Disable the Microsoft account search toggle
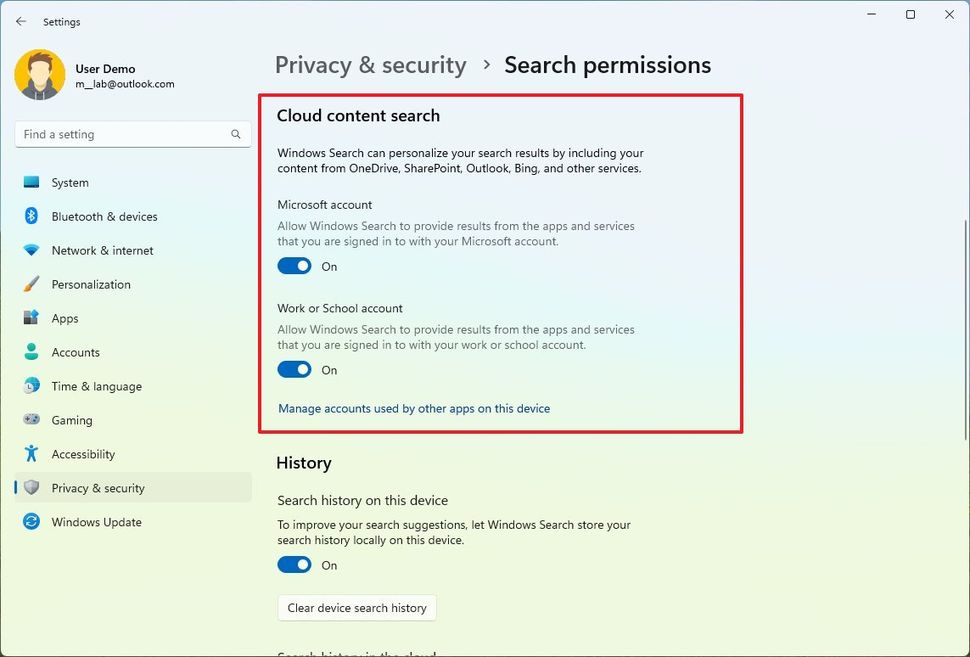The height and width of the screenshot is (657, 970). [294, 265]
